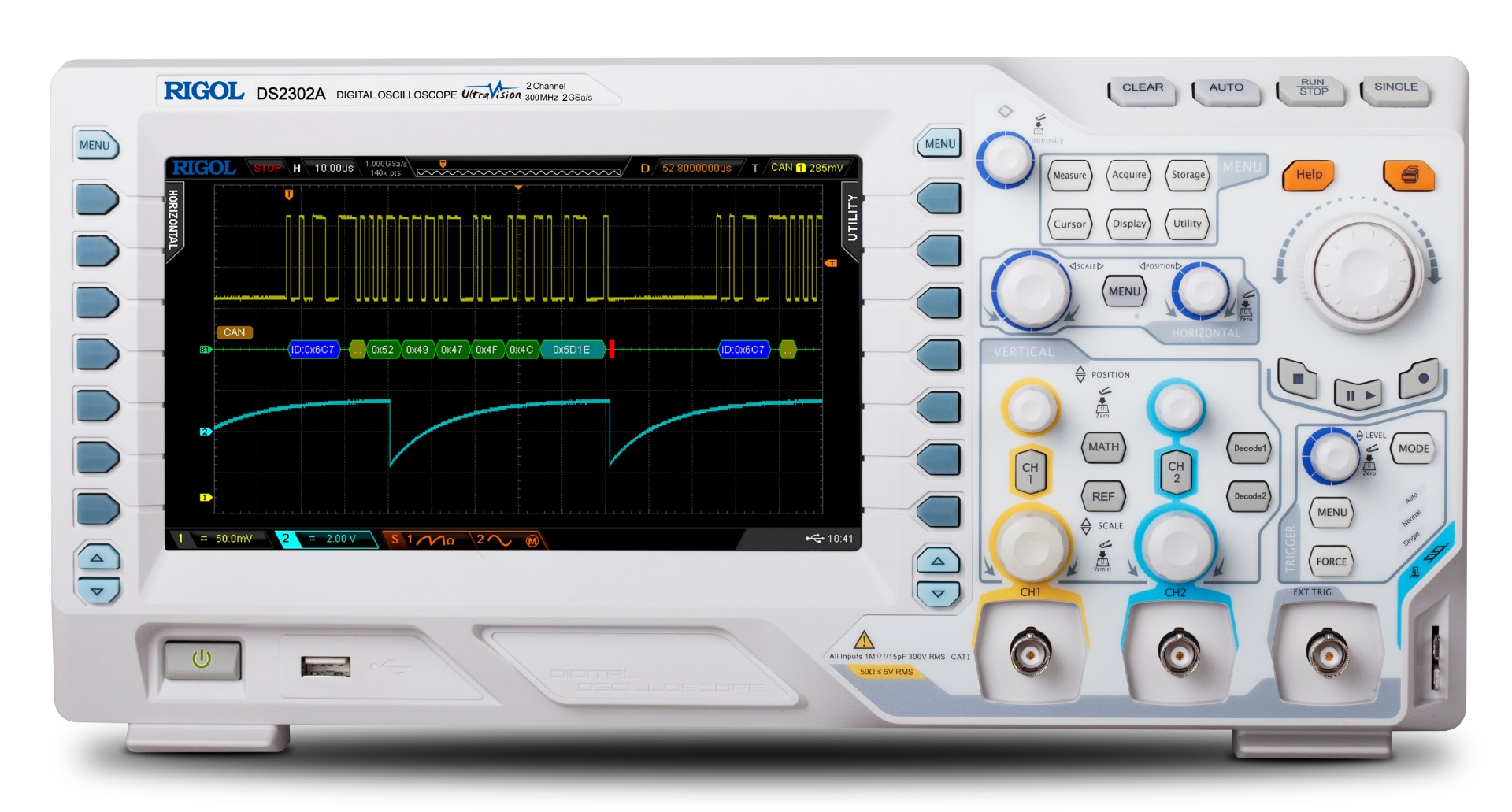Viewport: 1512px width, 812px height.
Task: Open the Decode1 options
Action: [1249, 449]
